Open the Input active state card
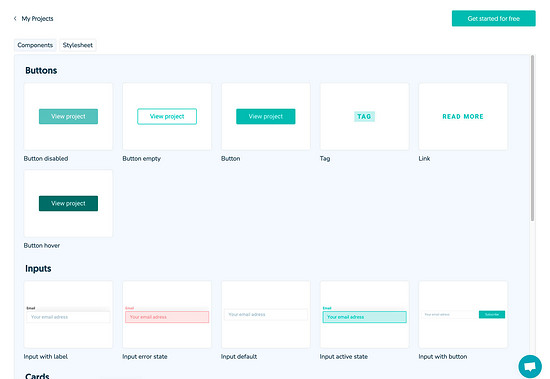 [364, 314]
